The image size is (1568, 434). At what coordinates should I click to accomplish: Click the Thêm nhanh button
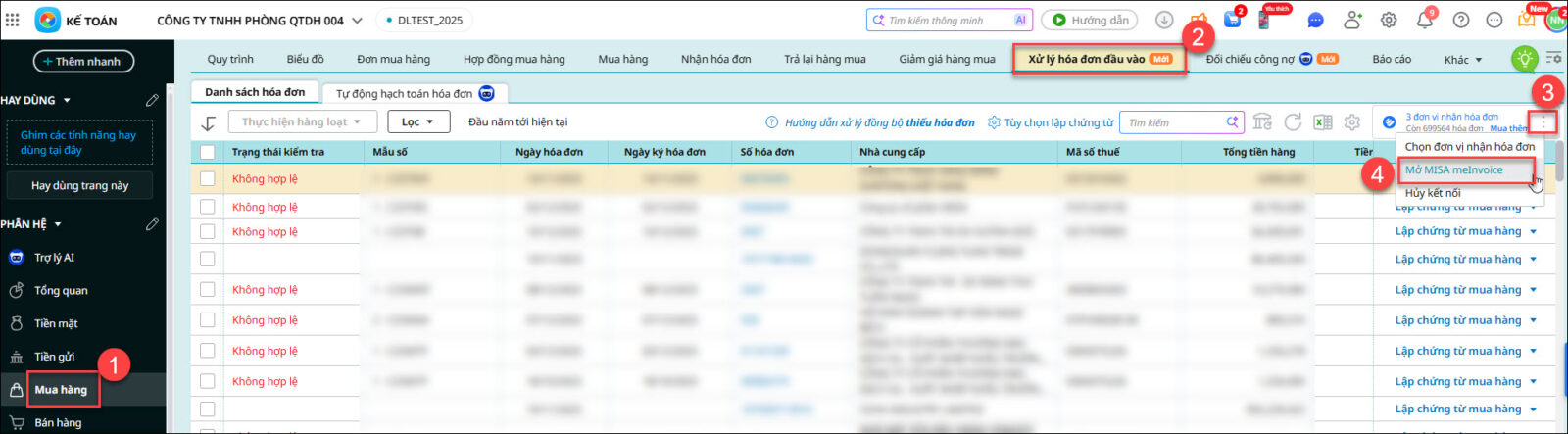83,61
